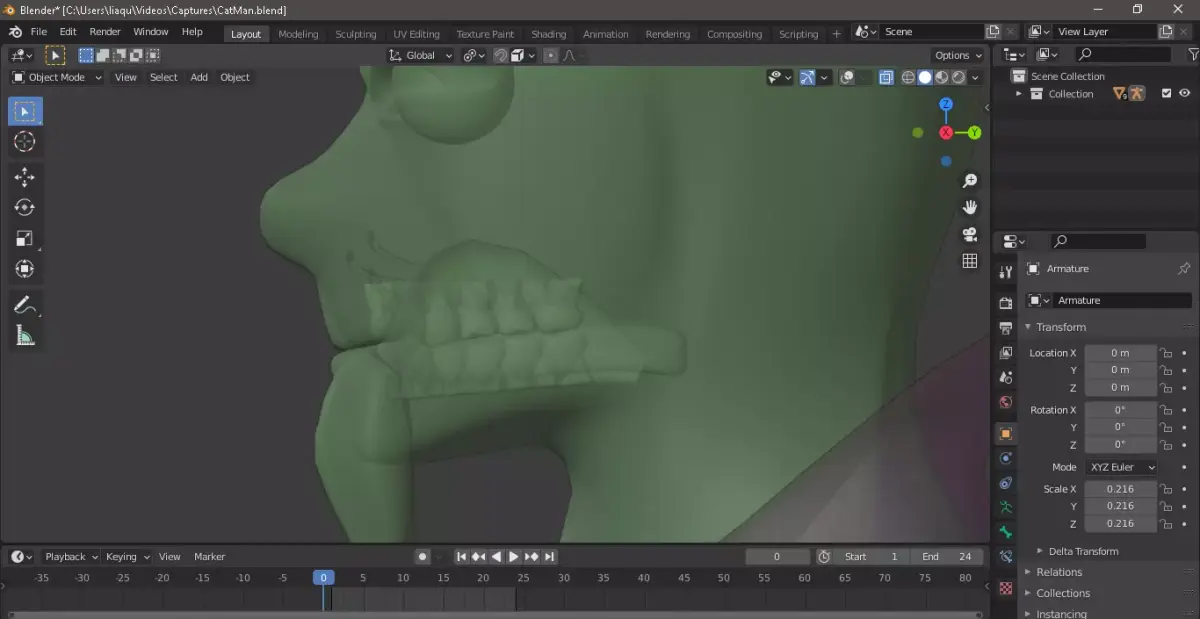Screen dimensions: 1200x619
Task: Open the Physics properties tab
Action: tap(1006, 459)
